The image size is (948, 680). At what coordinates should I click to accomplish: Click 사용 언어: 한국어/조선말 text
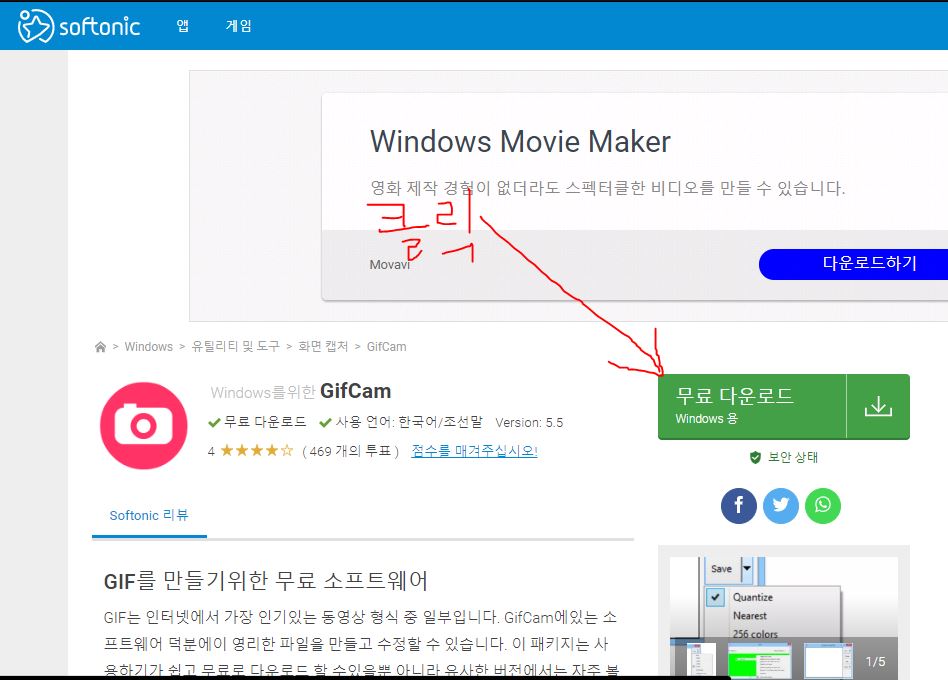[x=409, y=422]
